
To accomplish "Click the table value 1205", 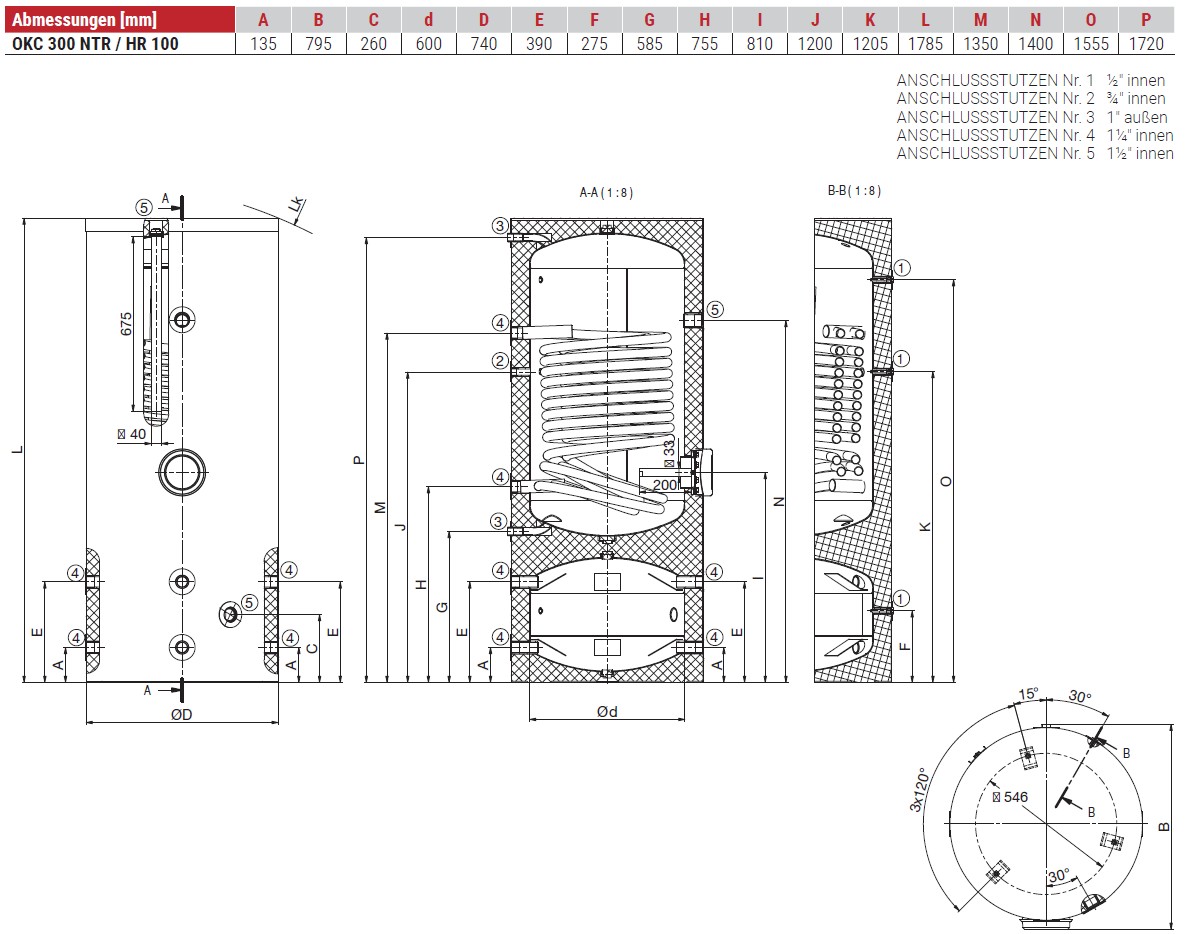I will pyautogui.click(x=870, y=44).
